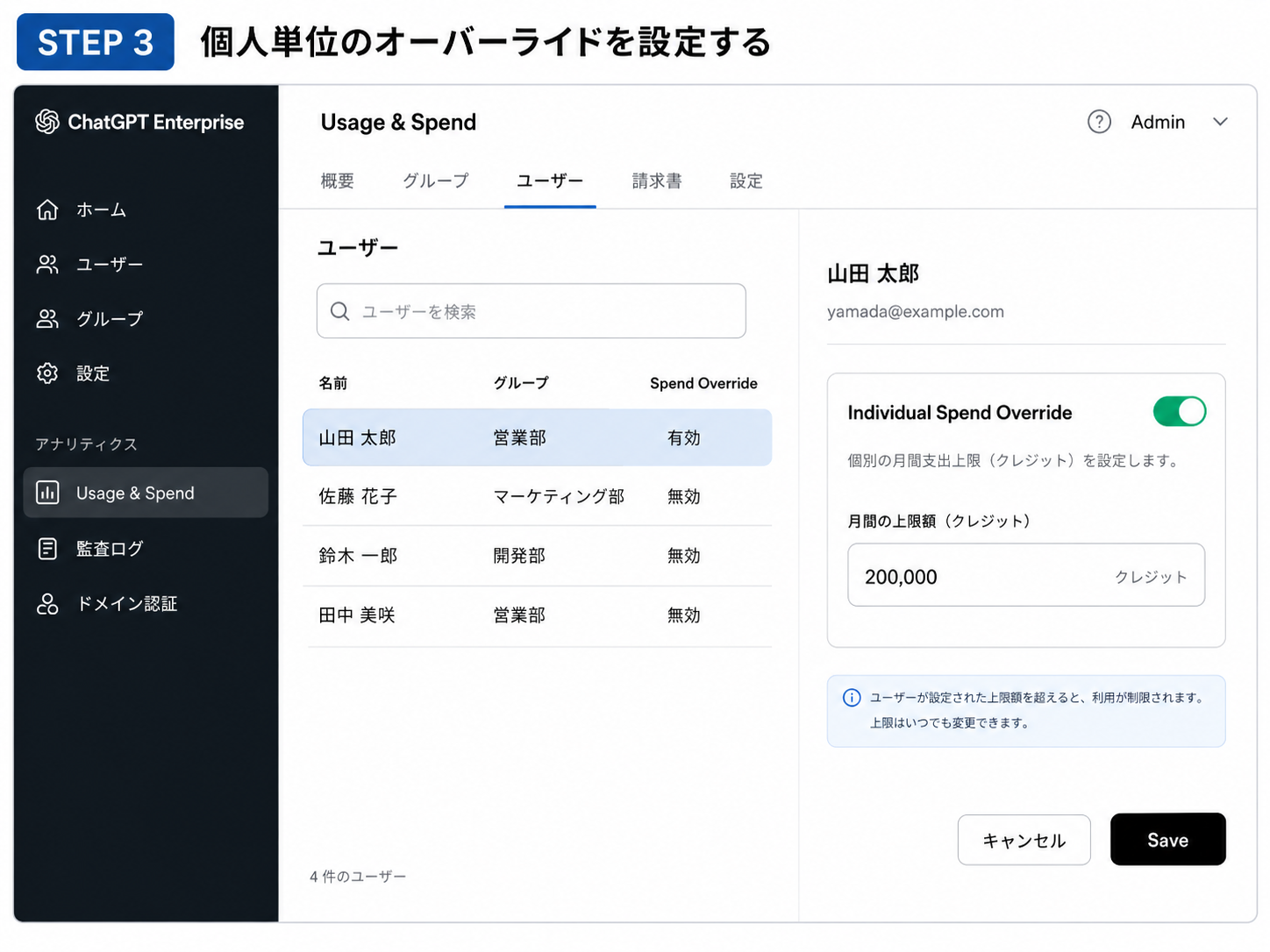
Task: Click 営業部 in 田中 美咲 row
Action: point(519,615)
